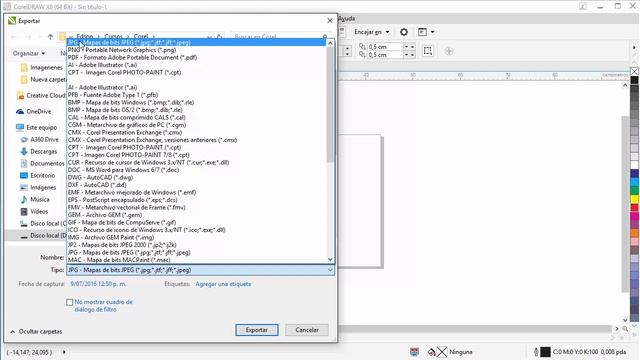
Task: Choose PDF - Formato Adobe Portable Document
Action: 132,58
